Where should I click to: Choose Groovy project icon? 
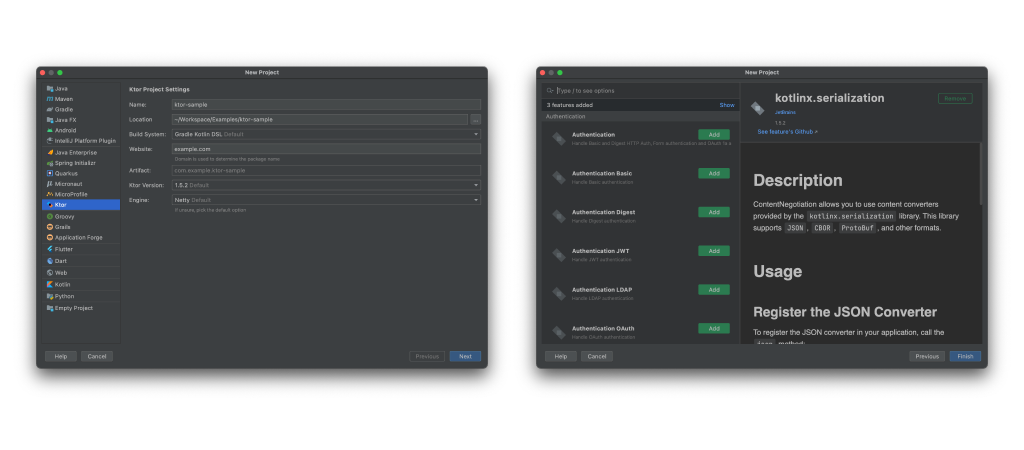[x=50, y=216]
